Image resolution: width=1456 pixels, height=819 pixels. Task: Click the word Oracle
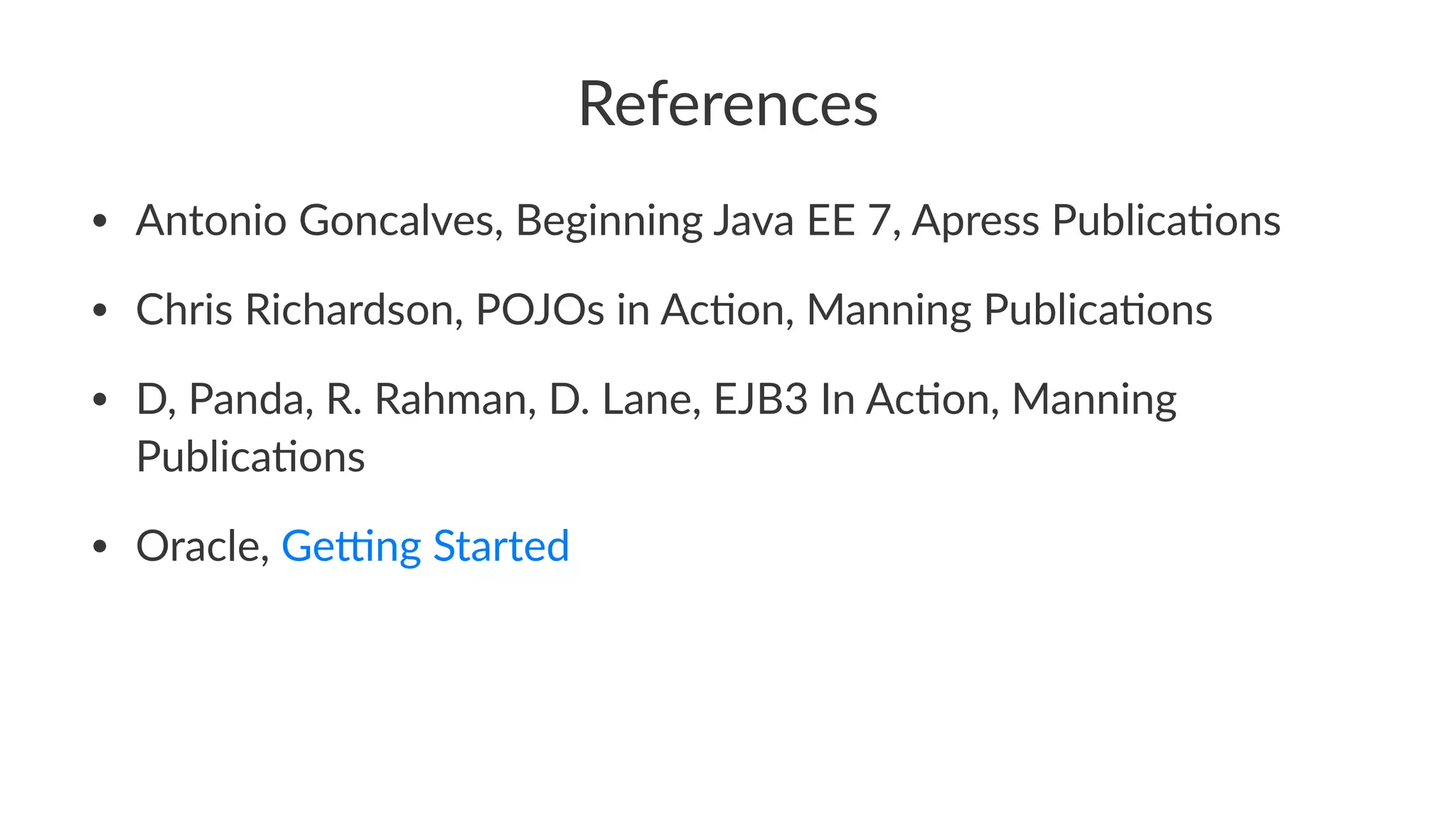click(198, 546)
